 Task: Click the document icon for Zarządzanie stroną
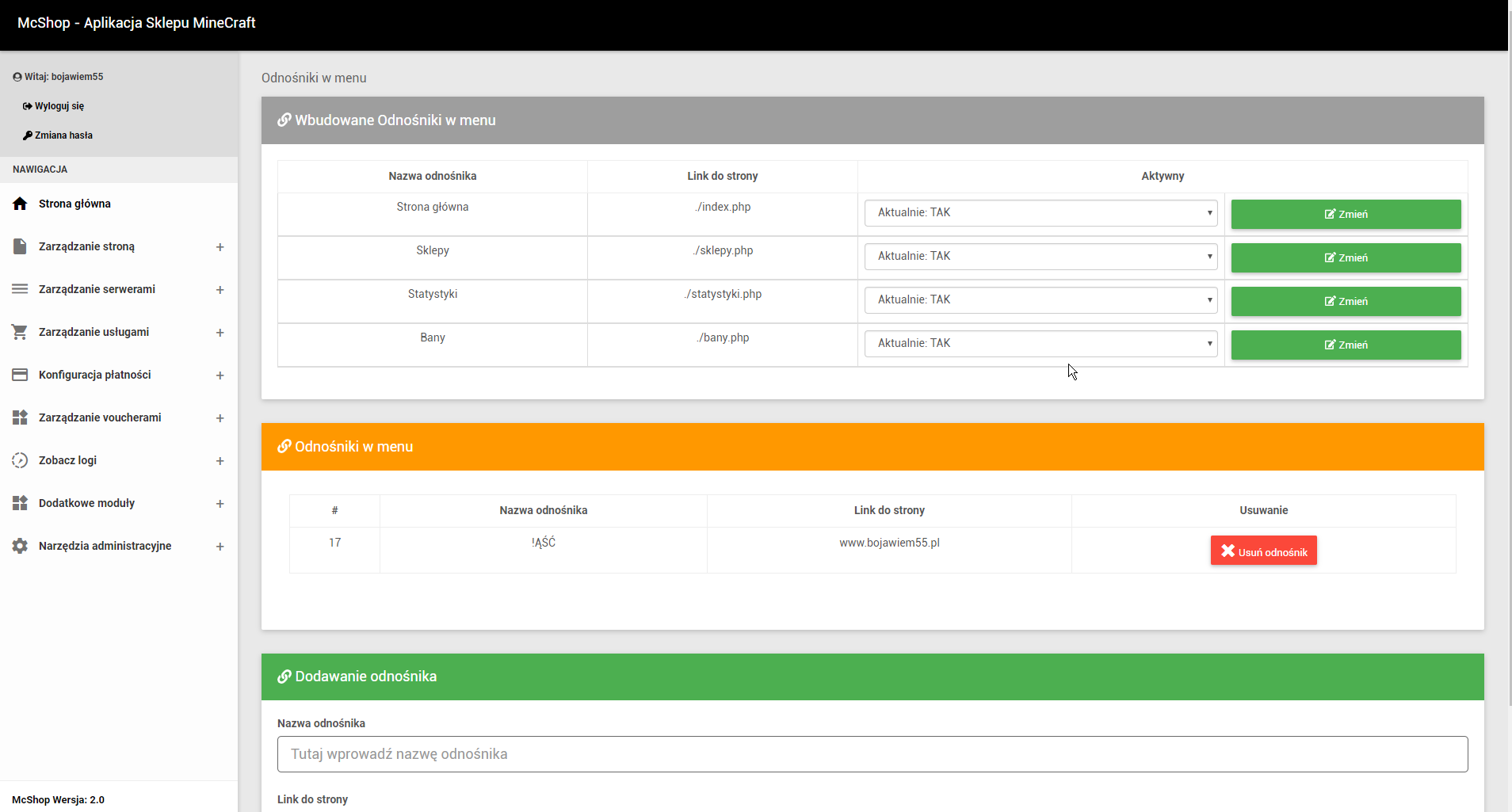pyautogui.click(x=20, y=246)
